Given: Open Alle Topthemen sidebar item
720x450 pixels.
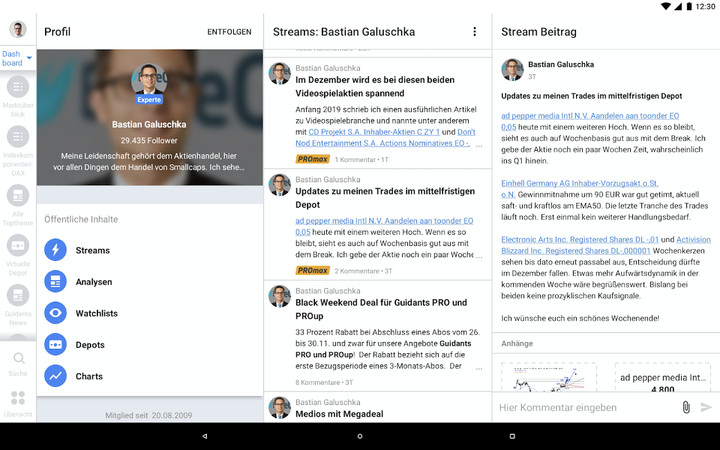Looking at the screenshot, I should click(18, 206).
